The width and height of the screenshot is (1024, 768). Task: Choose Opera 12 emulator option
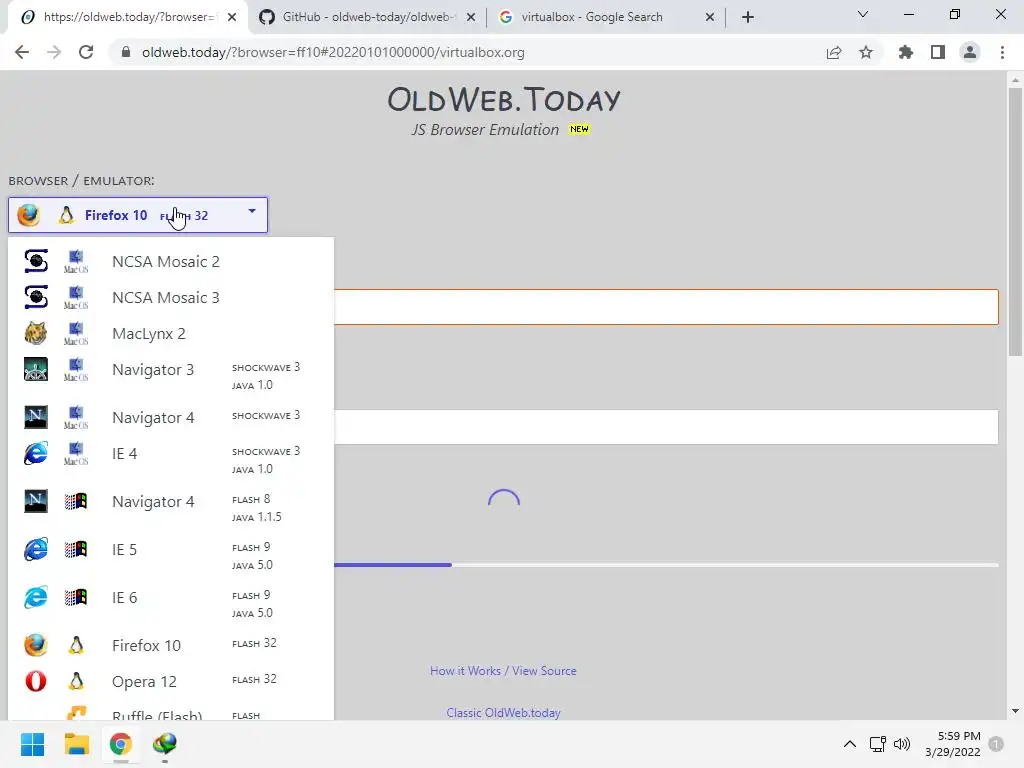tap(170, 681)
